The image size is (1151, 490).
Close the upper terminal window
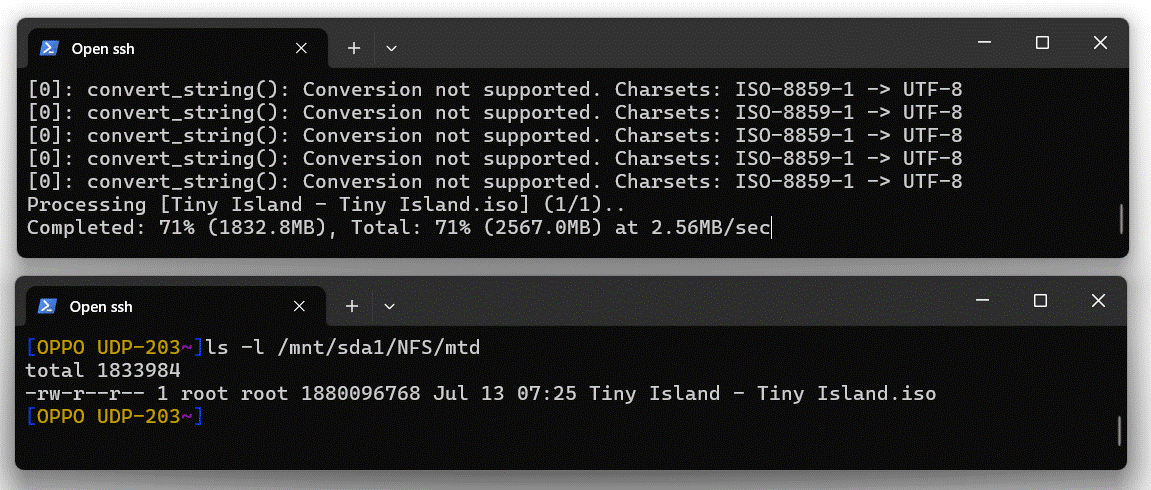click(x=1100, y=43)
